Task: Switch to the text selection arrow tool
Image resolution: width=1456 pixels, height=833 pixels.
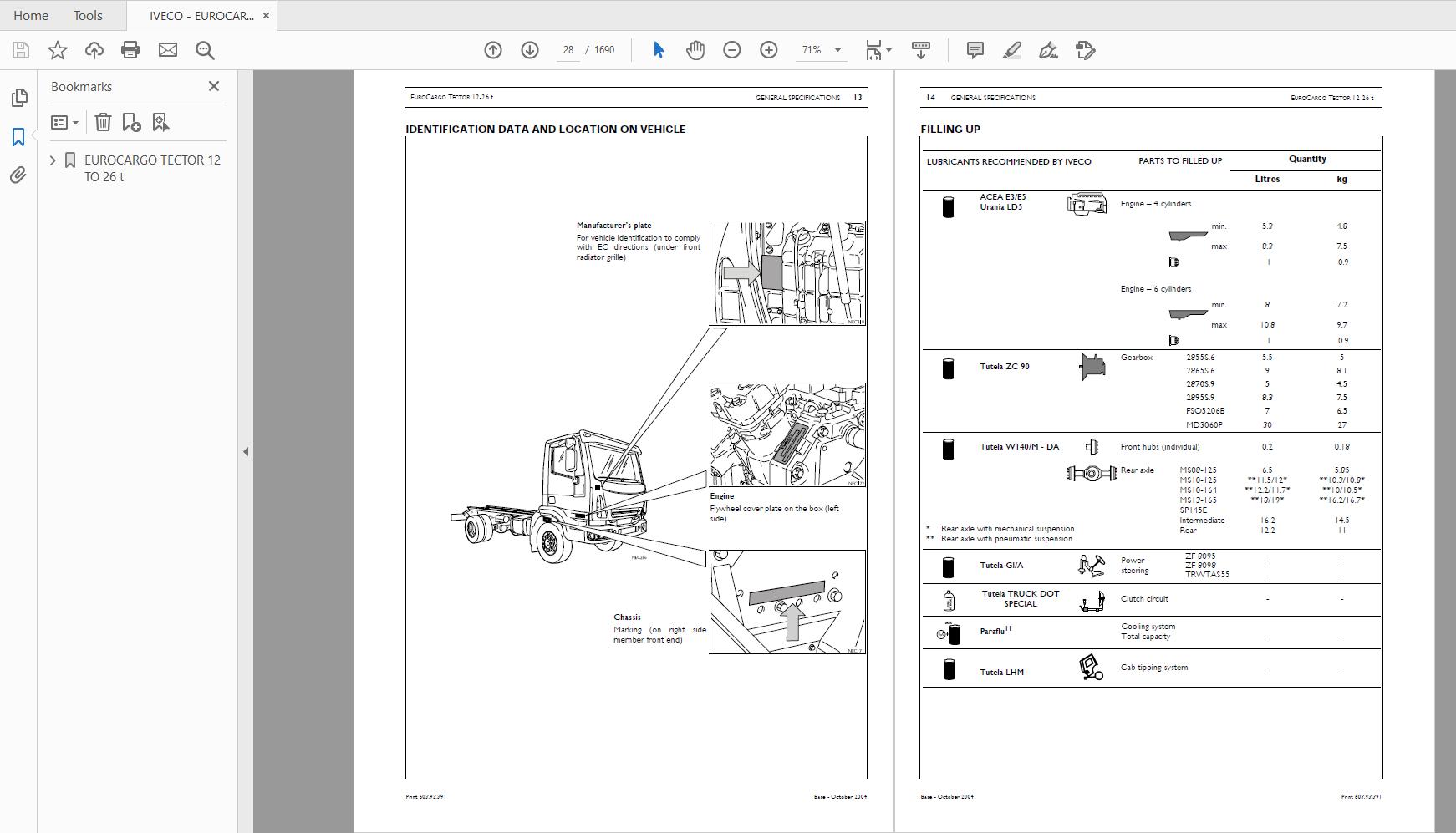Action: [x=659, y=50]
